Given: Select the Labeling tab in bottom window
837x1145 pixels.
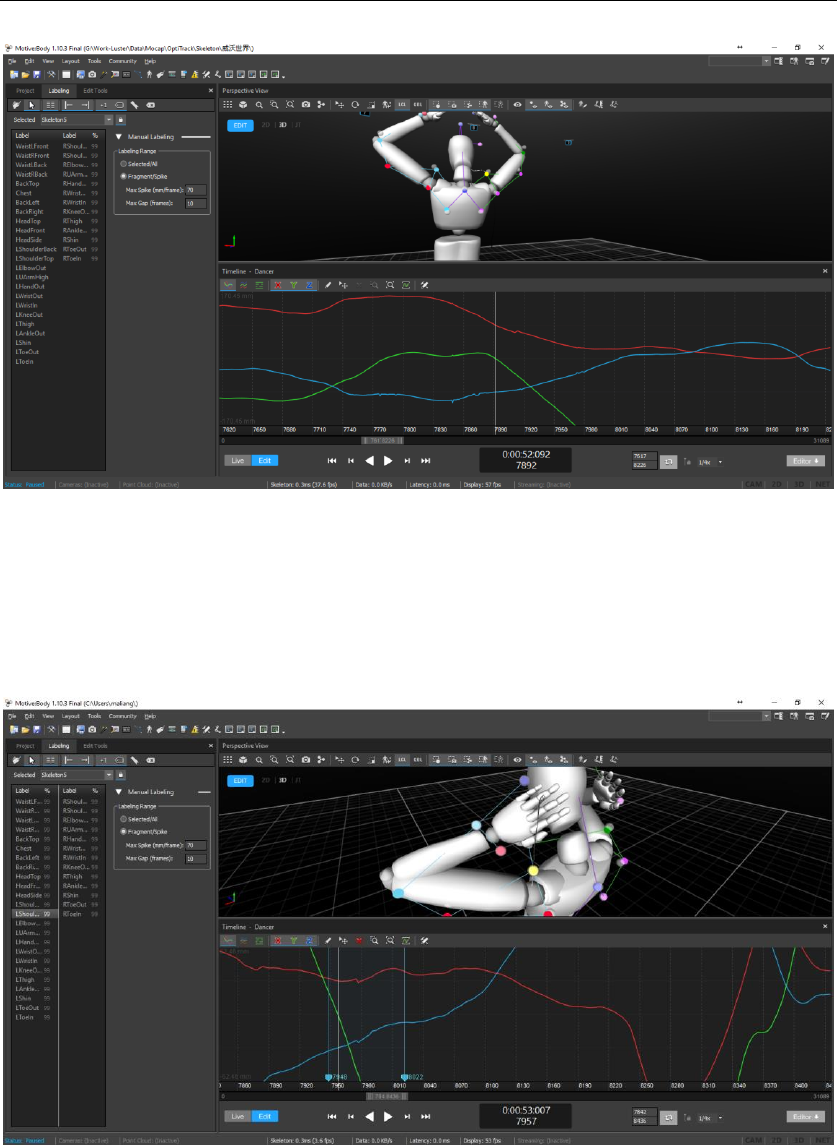Looking at the screenshot, I should (x=59, y=746).
